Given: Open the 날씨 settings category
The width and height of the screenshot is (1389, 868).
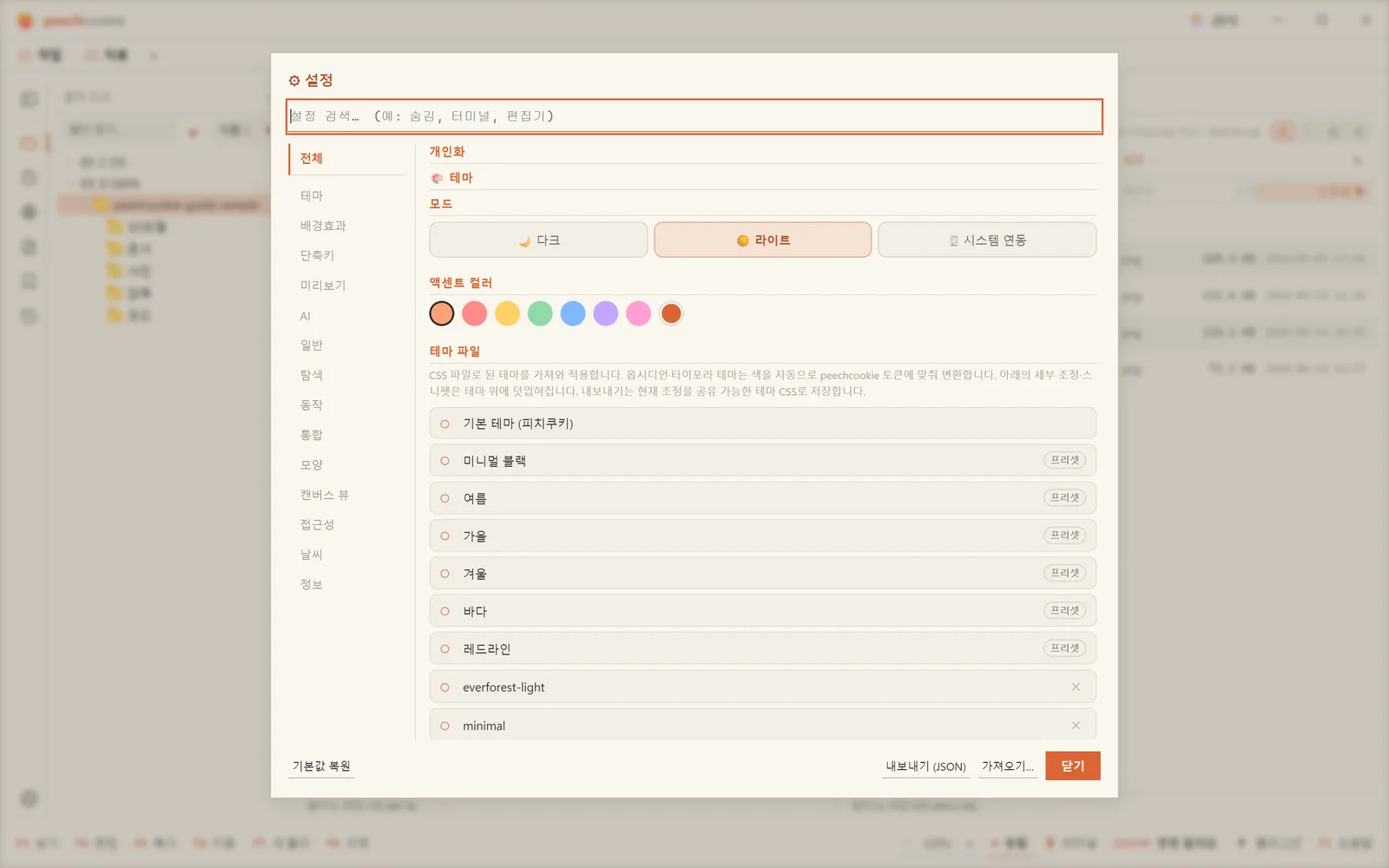Looking at the screenshot, I should click(x=346, y=555).
